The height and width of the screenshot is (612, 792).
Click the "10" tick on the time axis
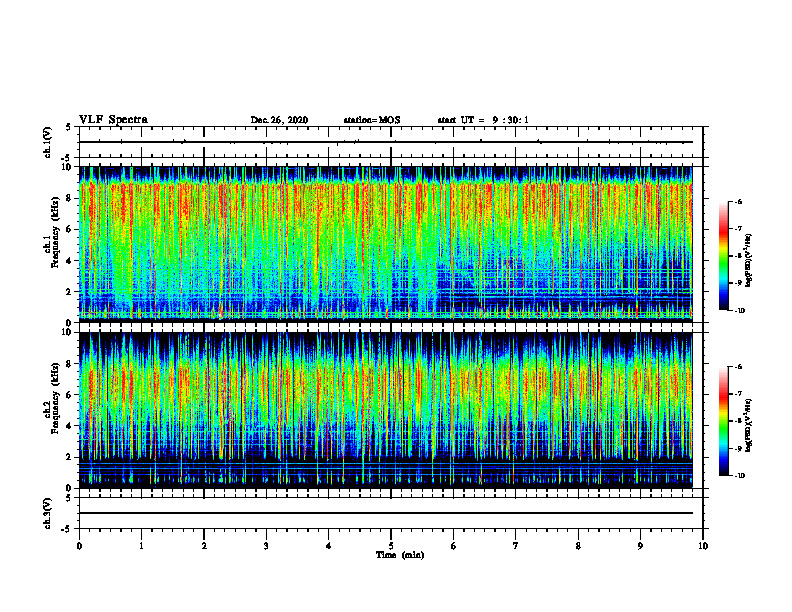click(703, 546)
